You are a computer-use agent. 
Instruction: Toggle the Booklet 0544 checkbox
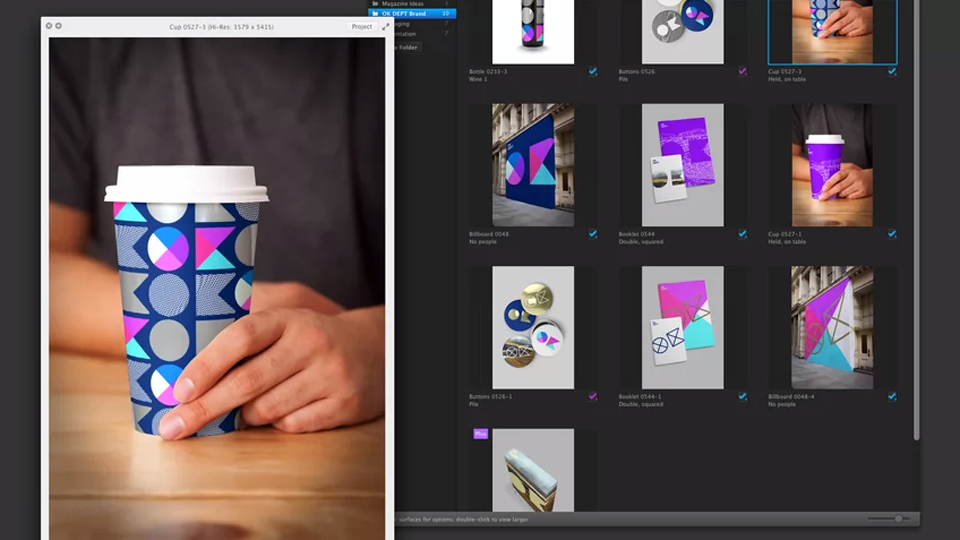(x=742, y=234)
